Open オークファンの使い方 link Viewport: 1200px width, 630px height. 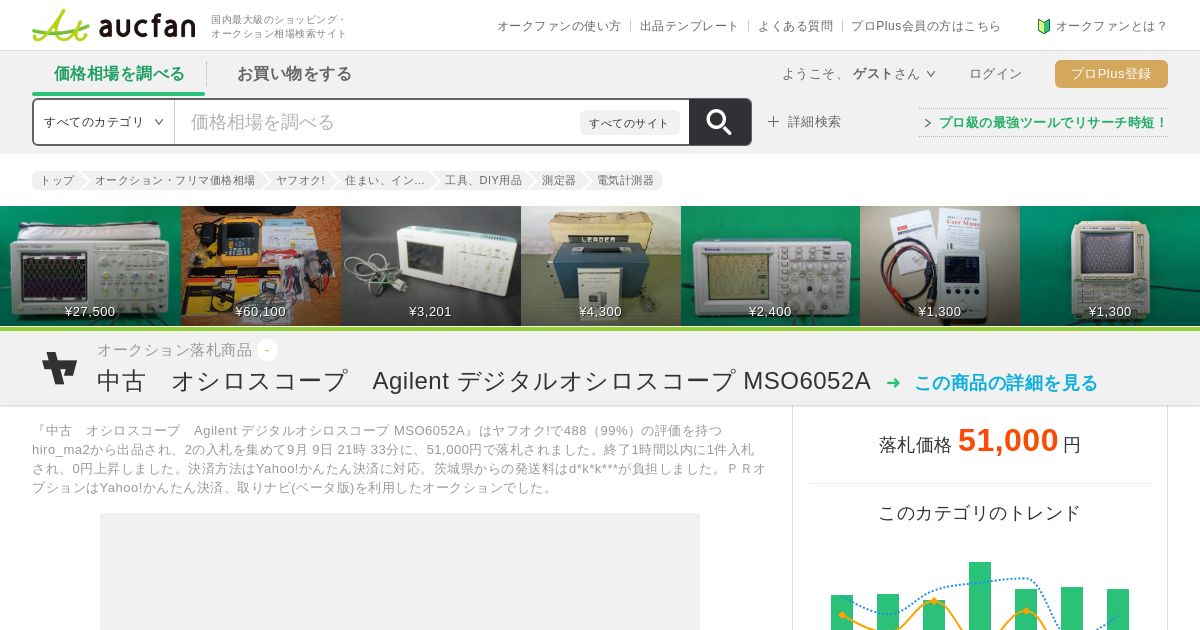(559, 26)
